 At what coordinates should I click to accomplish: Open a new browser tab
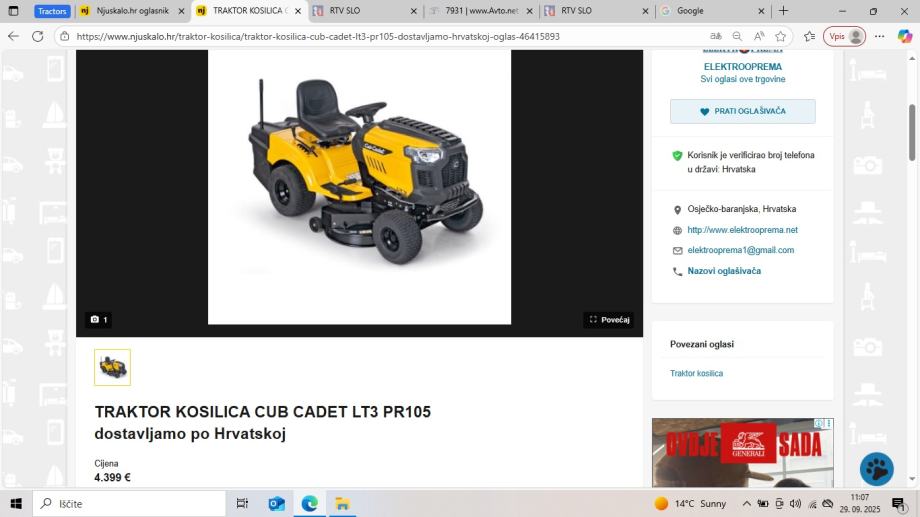click(x=783, y=11)
